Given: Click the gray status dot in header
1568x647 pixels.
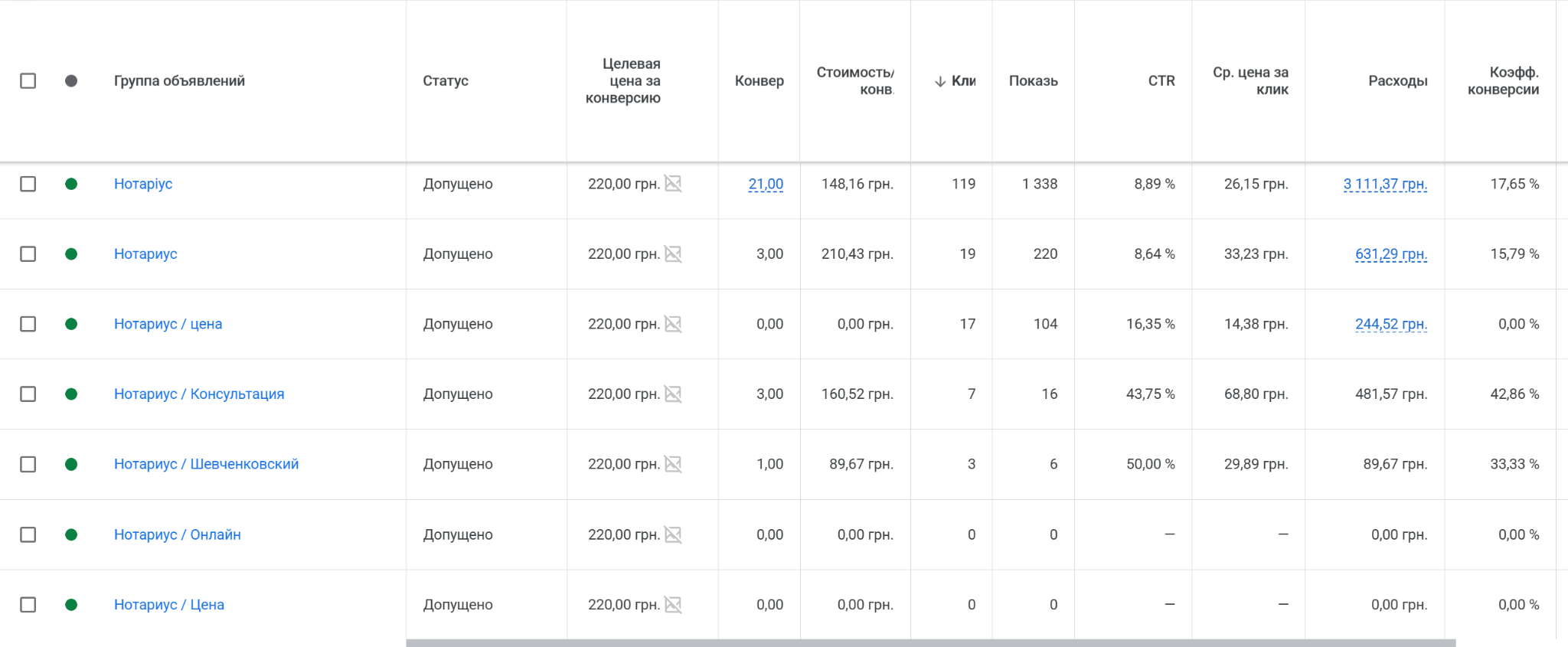Looking at the screenshot, I should pos(71,81).
